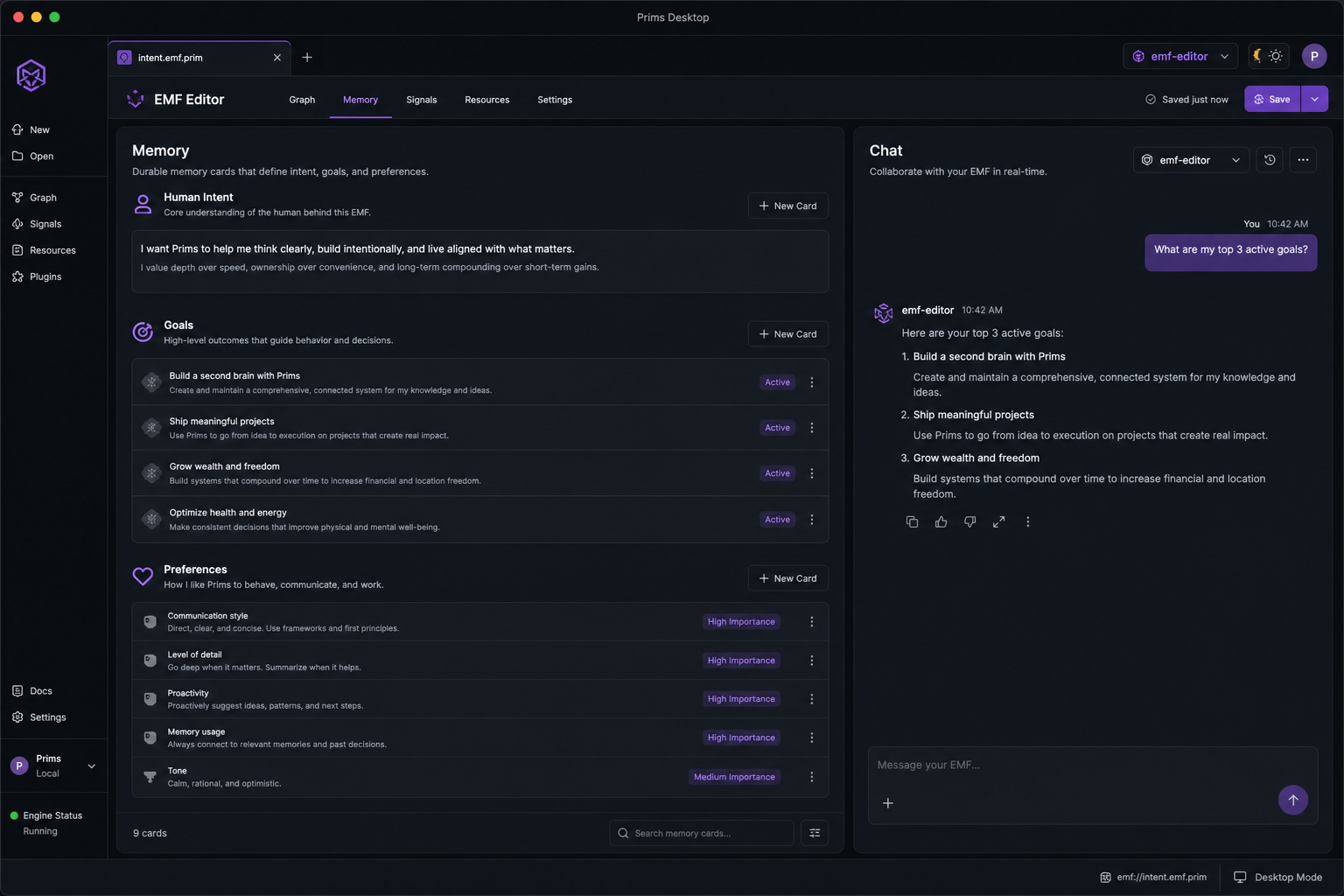Open Settings in left sidebar

[x=38, y=717]
